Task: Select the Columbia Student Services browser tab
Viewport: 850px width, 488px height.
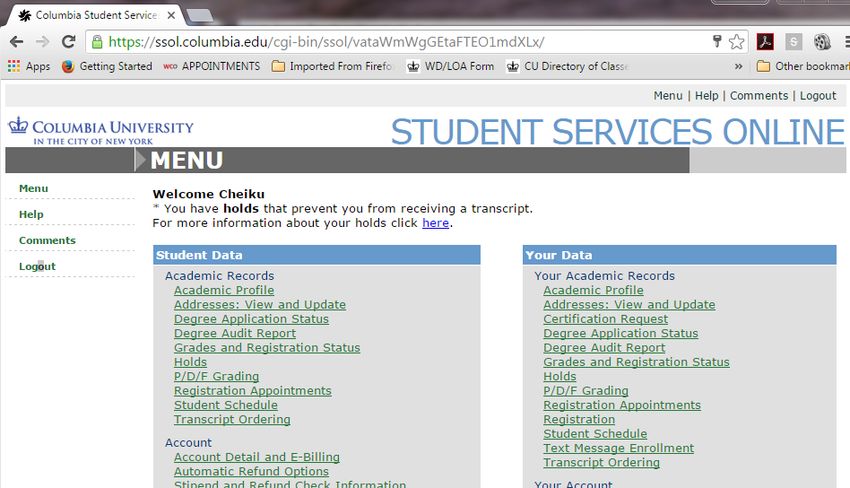Action: coord(95,15)
